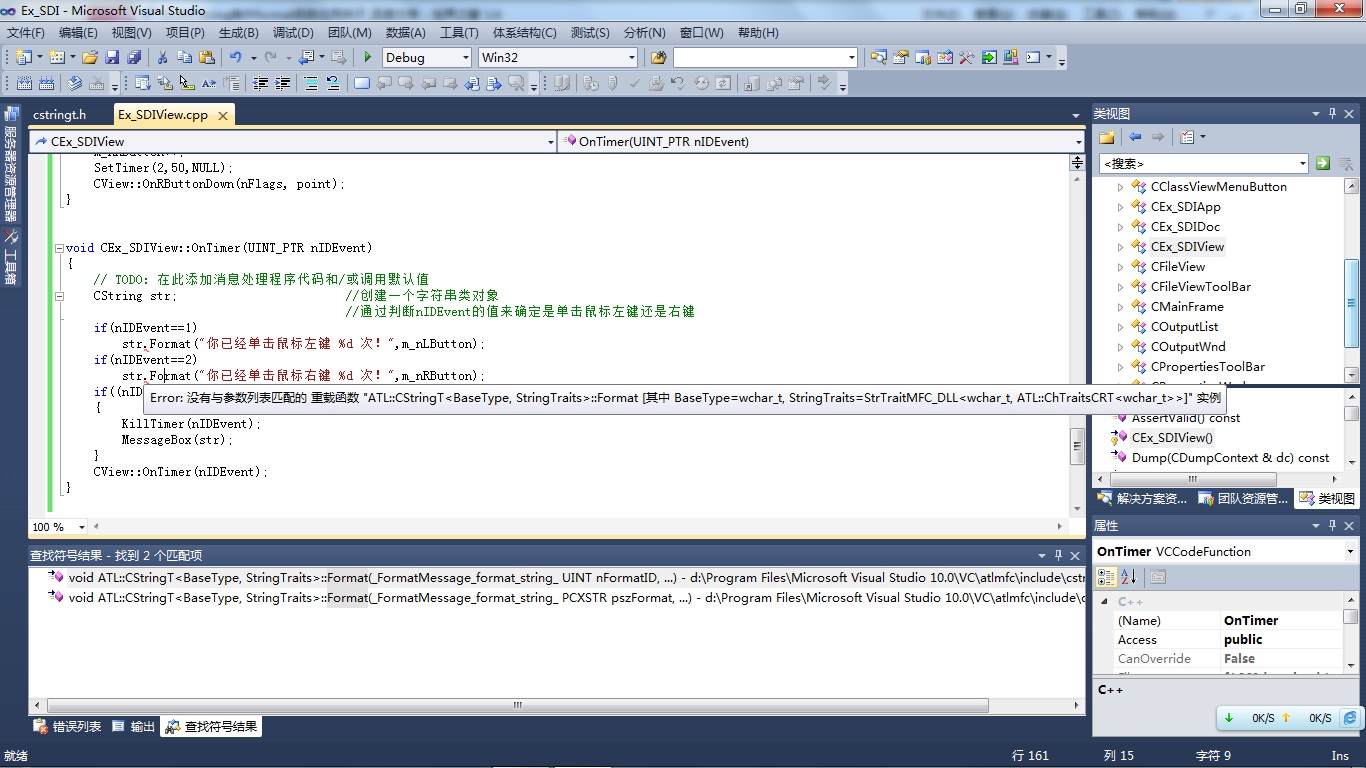Open the Properties Window toolbar icon
Image resolution: width=1366 pixels, height=768 pixels.
[901, 57]
